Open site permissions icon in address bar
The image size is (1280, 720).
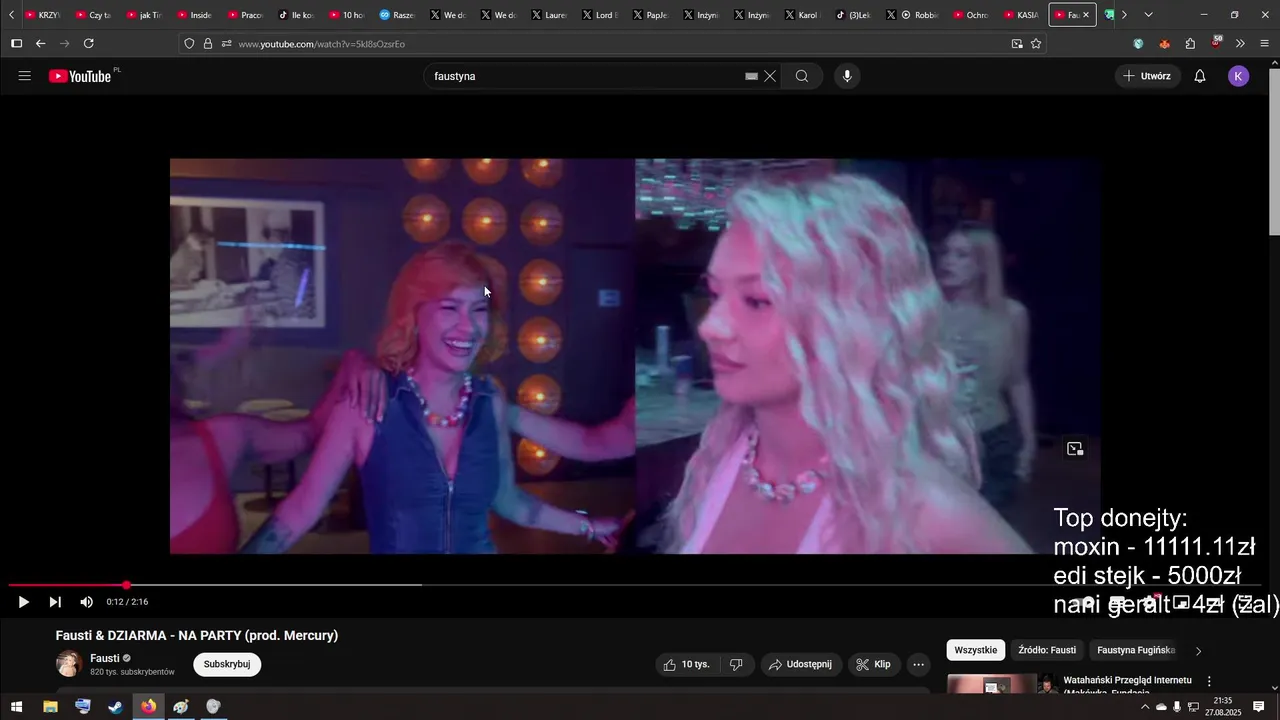(226, 43)
